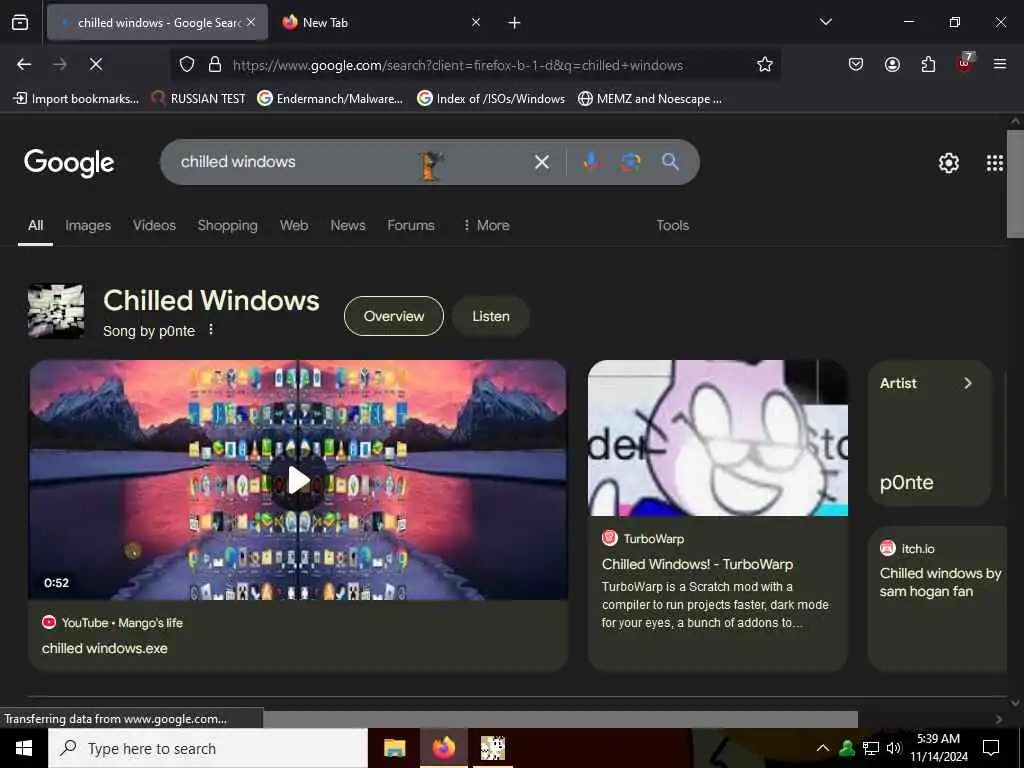The width and height of the screenshot is (1024, 768).
Task: Close the chilled windows Google tab
Action: [x=251, y=22]
